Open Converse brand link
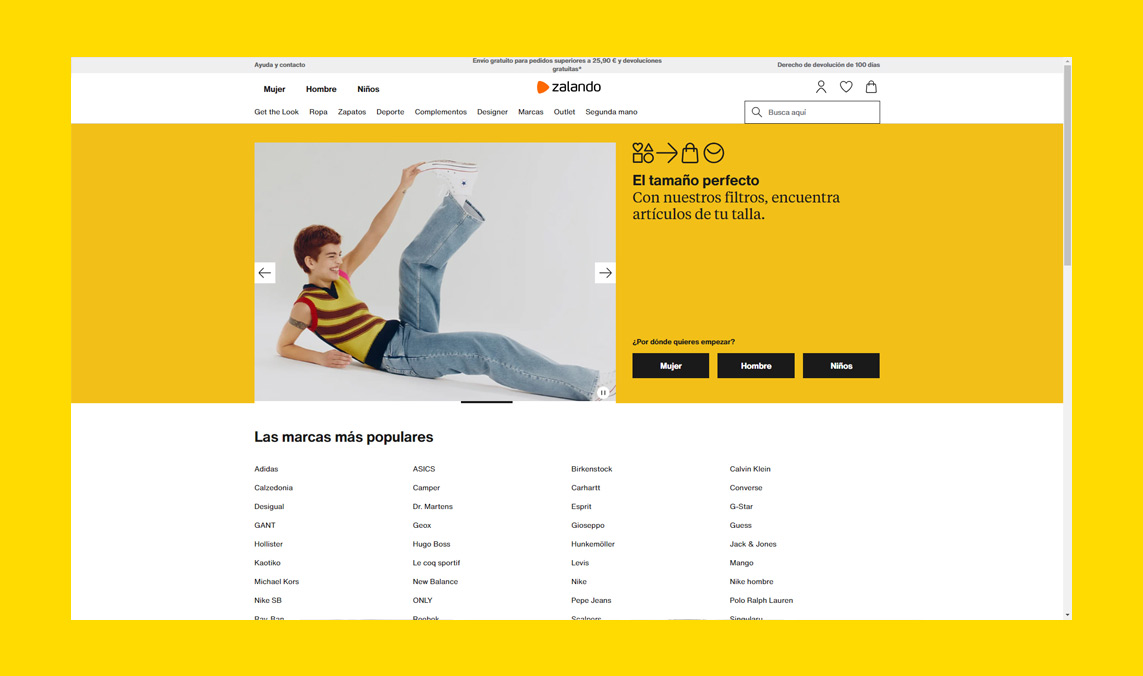The width and height of the screenshot is (1143, 676). tap(746, 488)
